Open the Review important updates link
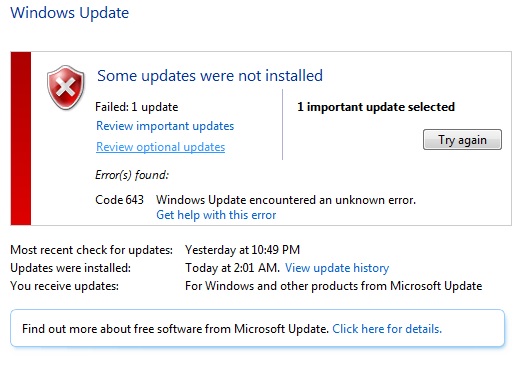The width and height of the screenshot is (528, 377). pos(165,126)
